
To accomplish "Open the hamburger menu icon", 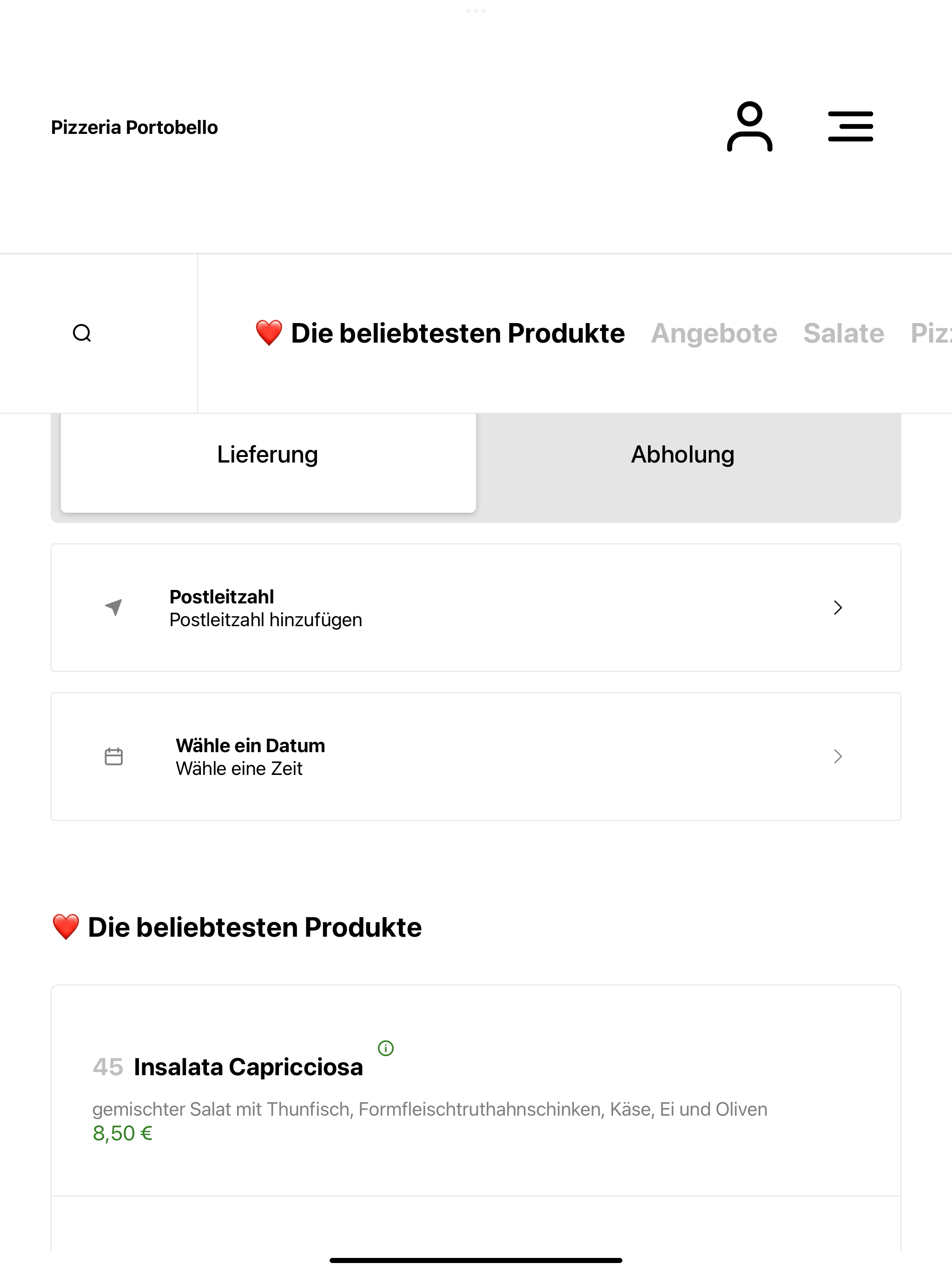I will tap(850, 127).
